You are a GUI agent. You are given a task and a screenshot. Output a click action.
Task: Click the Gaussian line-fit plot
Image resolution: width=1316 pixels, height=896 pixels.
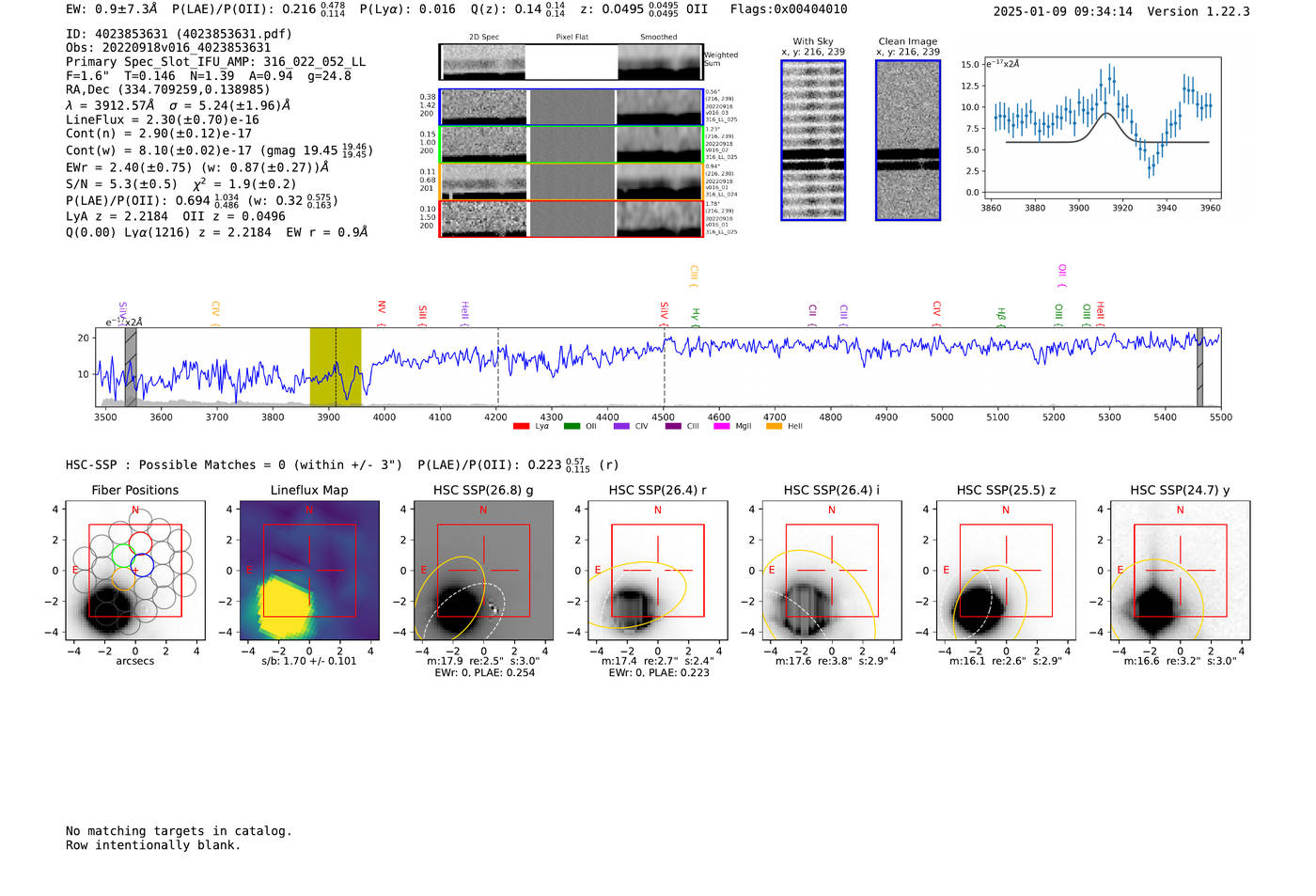(1102, 128)
